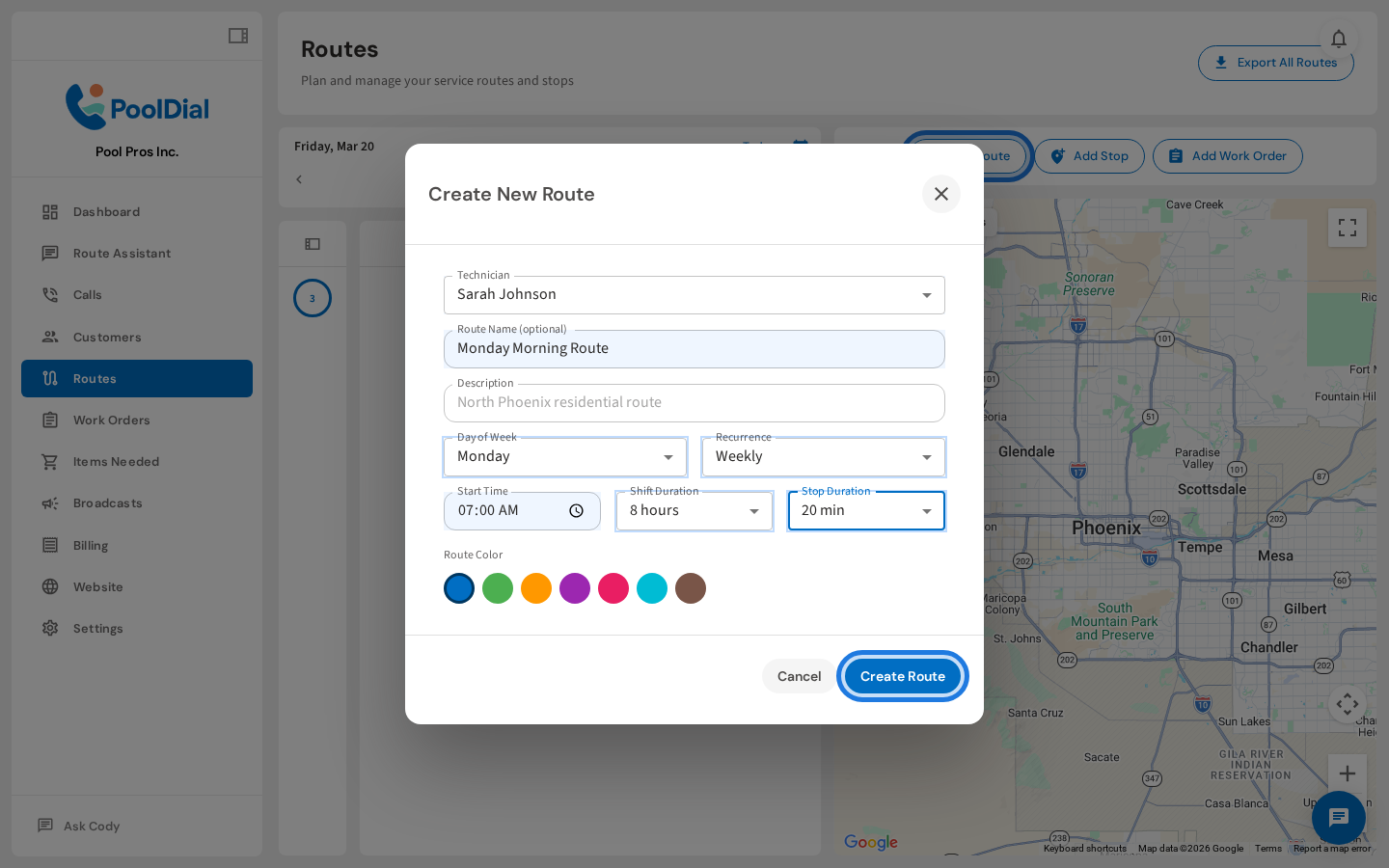The height and width of the screenshot is (868, 1389).
Task: Click Export All Routes
Action: [x=1275, y=62]
